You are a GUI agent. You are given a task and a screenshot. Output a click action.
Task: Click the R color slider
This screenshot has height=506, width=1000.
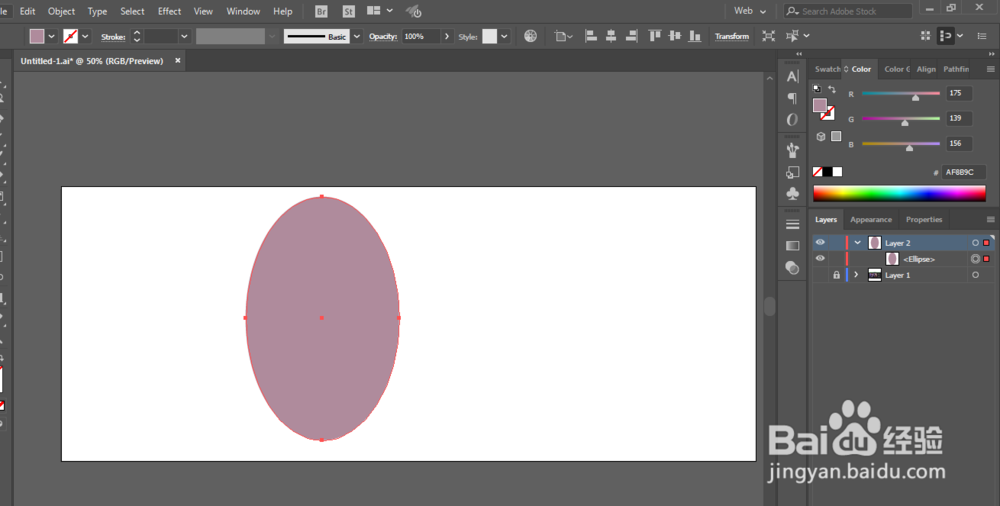click(901, 93)
